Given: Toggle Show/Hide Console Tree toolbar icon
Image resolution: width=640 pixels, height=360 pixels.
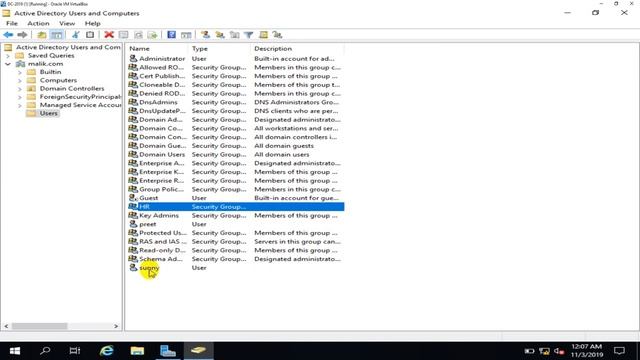Looking at the screenshot, I should [x=57, y=35].
